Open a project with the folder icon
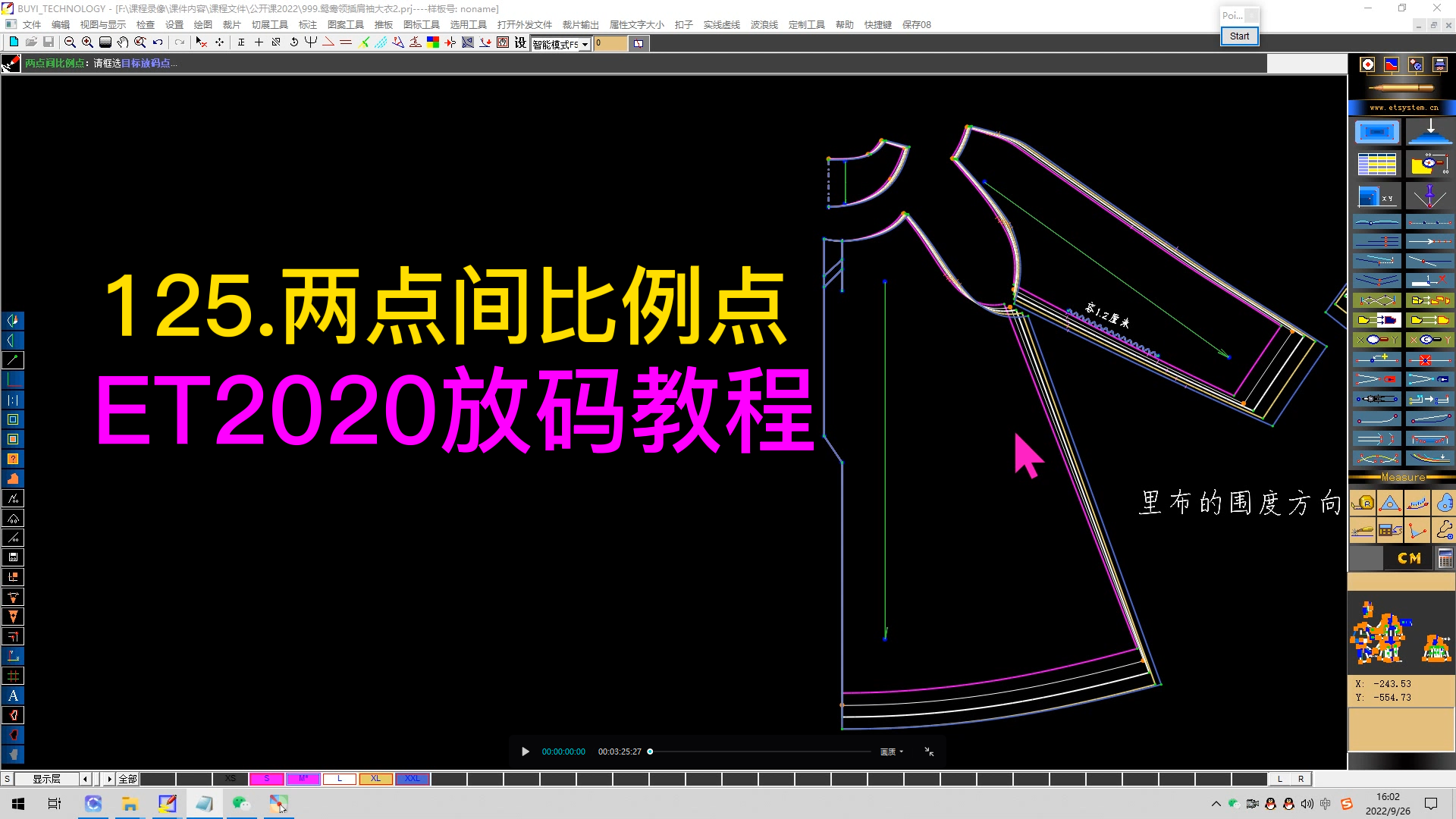The height and width of the screenshot is (819, 1456). pos(31,42)
